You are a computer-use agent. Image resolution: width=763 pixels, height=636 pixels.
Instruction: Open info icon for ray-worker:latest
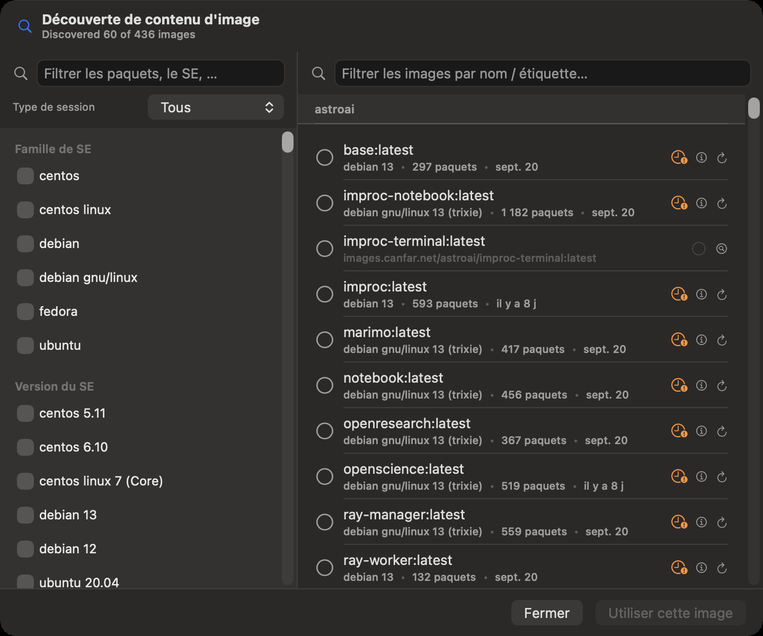(701, 568)
